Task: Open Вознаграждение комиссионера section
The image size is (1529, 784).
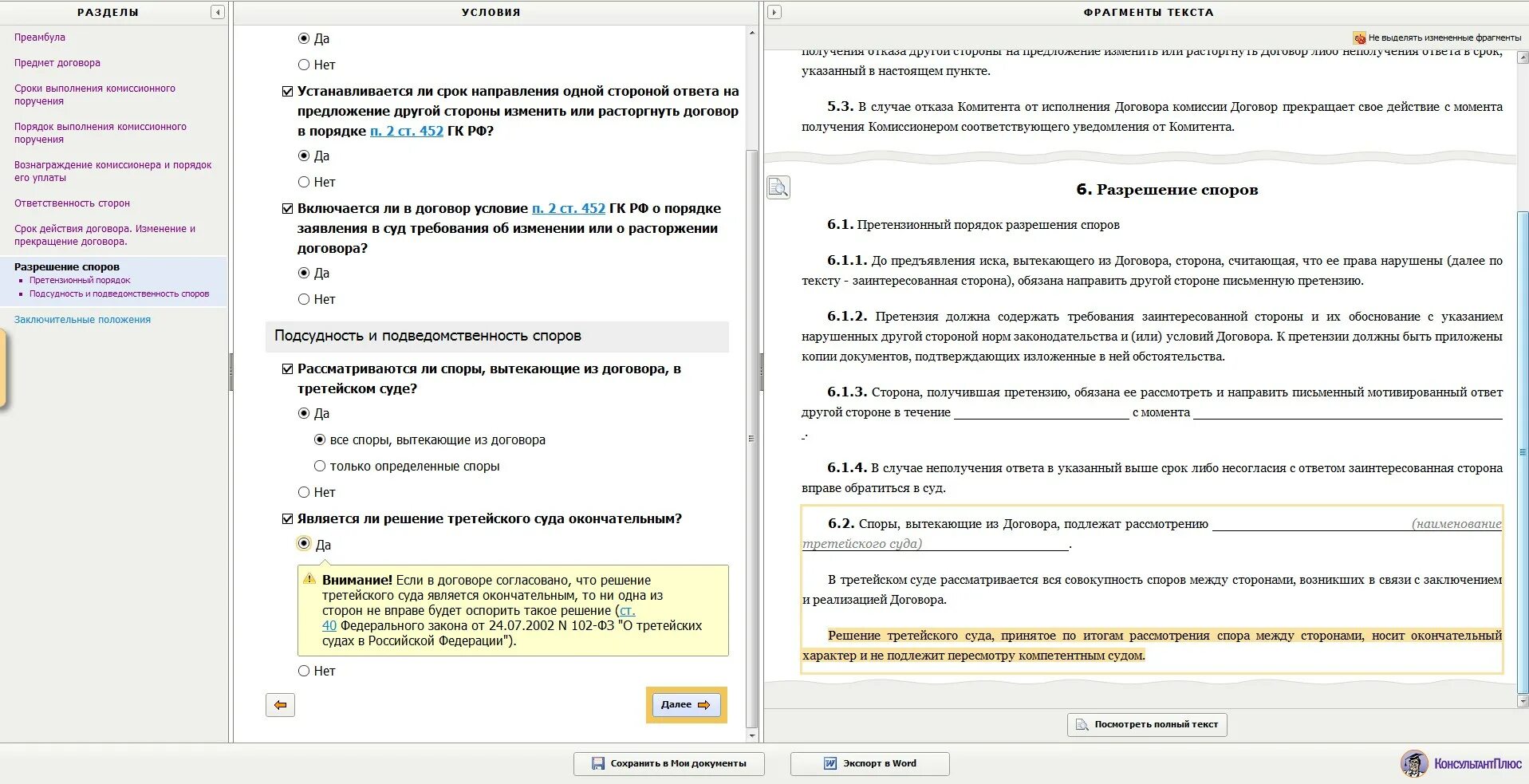Action: 113,171
